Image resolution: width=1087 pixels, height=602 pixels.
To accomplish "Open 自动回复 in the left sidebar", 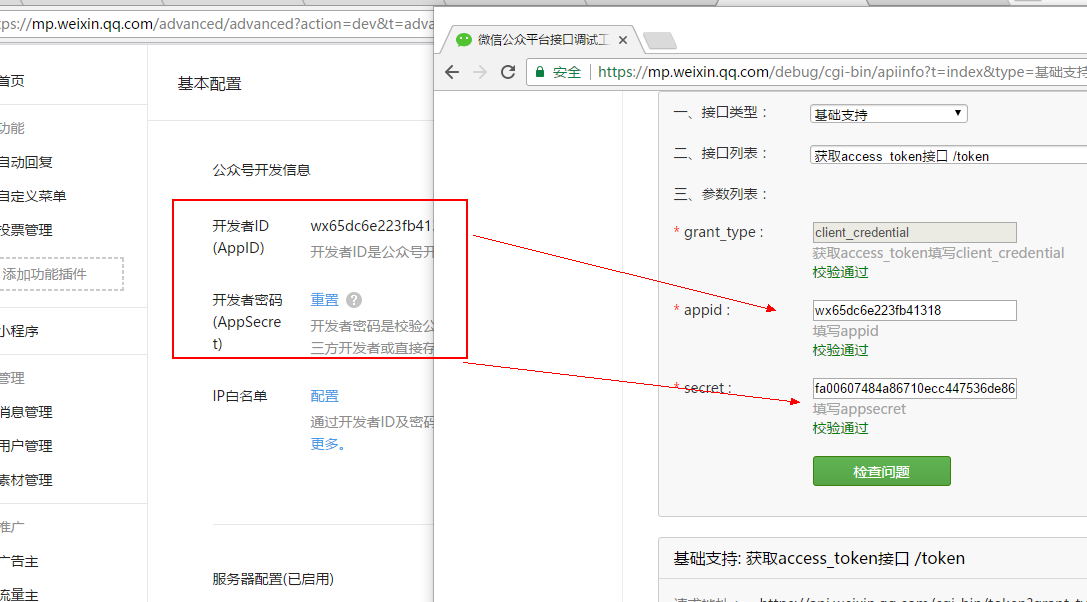I will [26, 162].
